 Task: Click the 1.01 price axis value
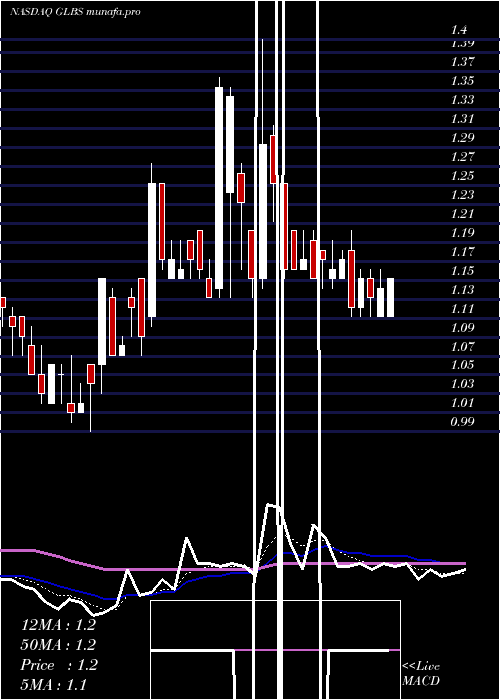click(x=462, y=403)
